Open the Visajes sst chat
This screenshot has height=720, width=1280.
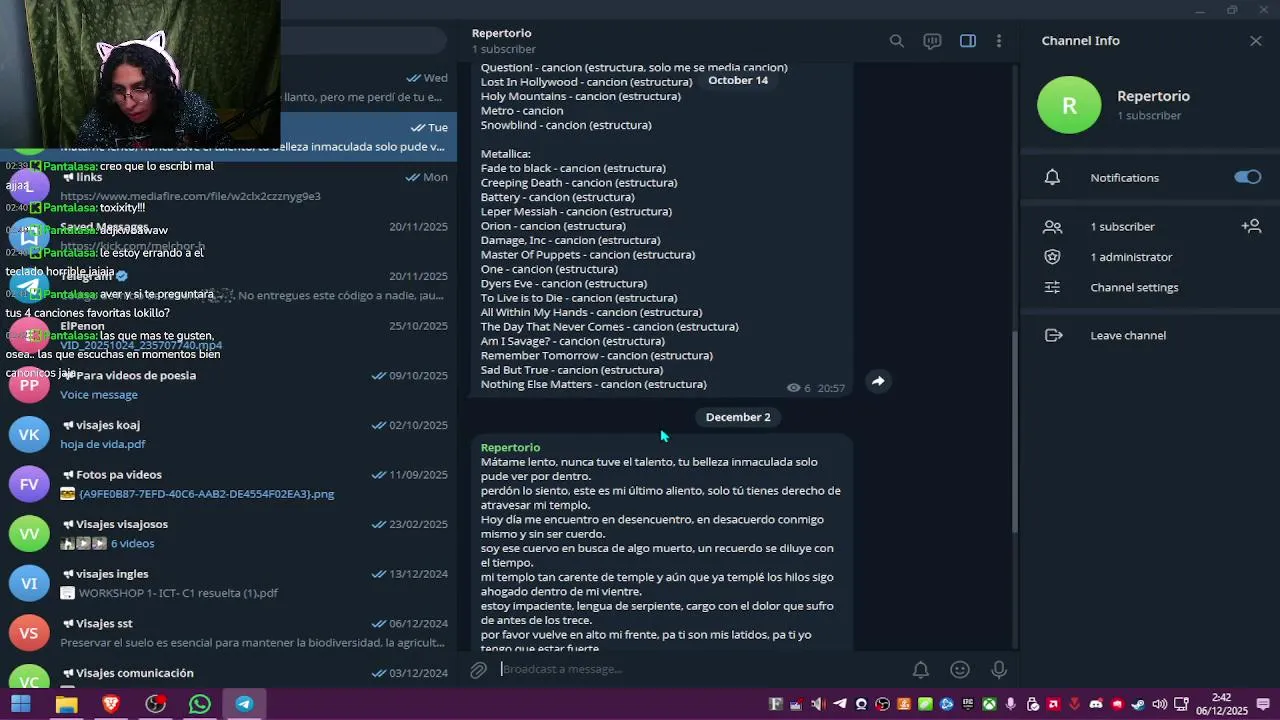coord(228,633)
